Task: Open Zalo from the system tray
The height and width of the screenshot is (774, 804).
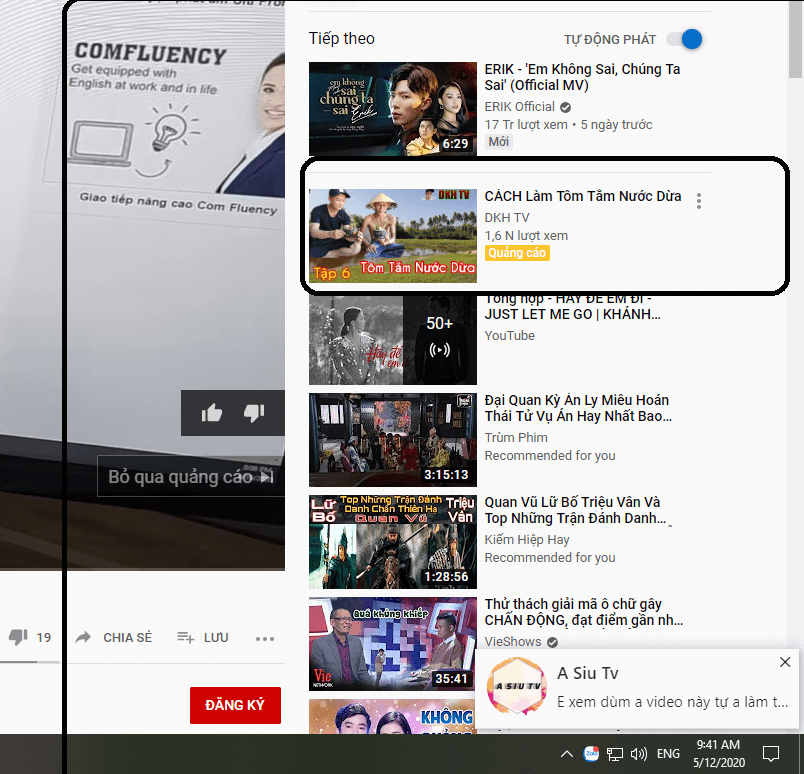Action: point(592,754)
